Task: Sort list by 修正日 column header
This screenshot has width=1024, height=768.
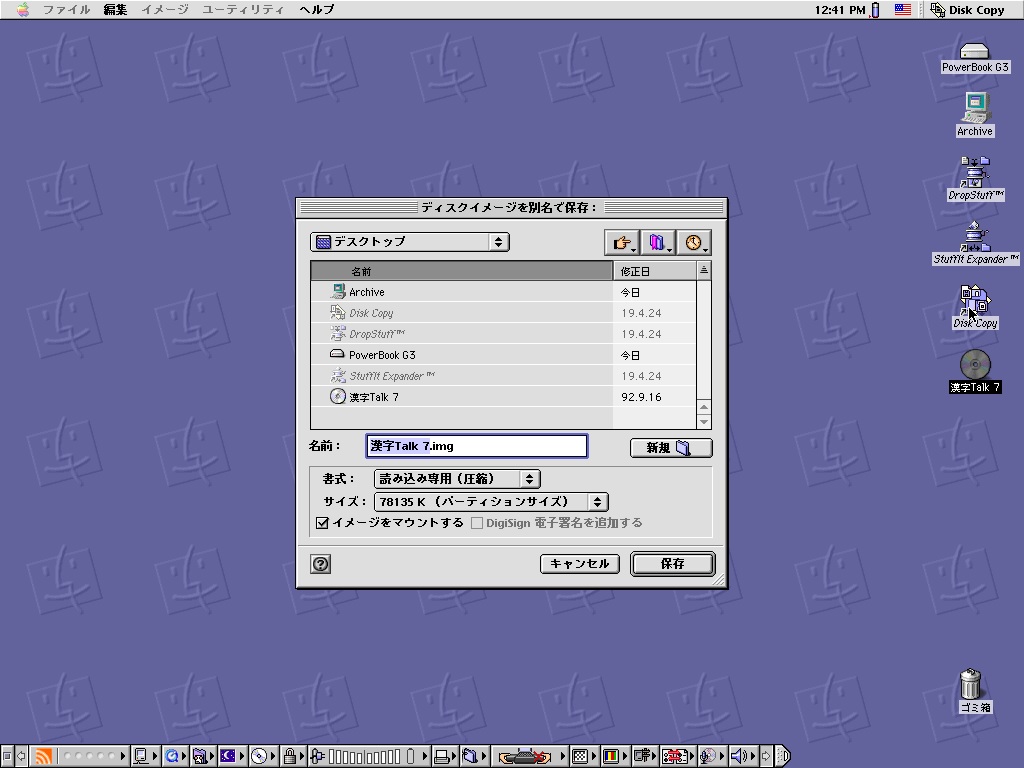Action: [x=654, y=271]
